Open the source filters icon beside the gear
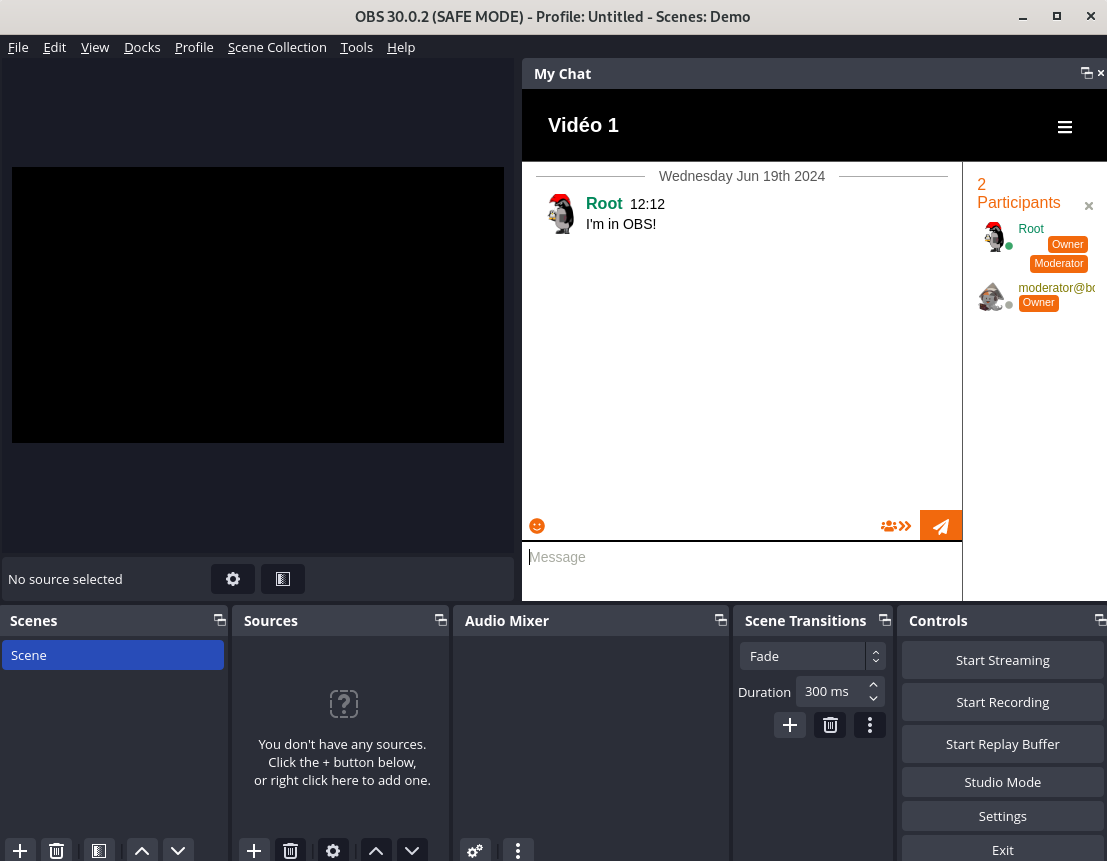The height and width of the screenshot is (861, 1107). tap(283, 579)
